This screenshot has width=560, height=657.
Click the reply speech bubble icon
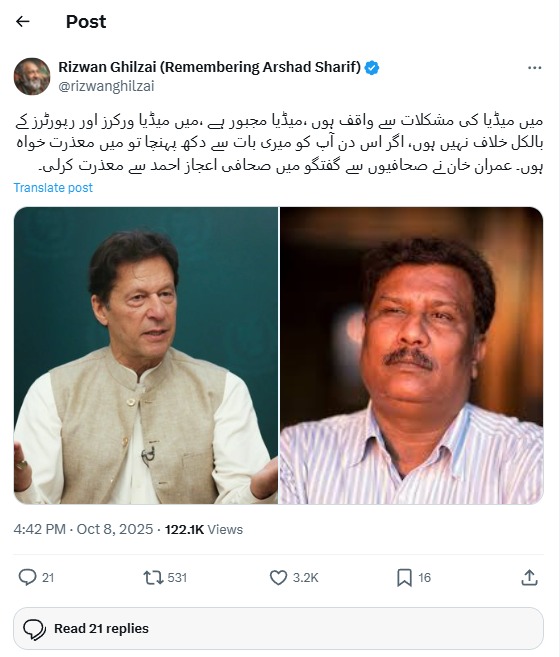[x=28, y=577]
